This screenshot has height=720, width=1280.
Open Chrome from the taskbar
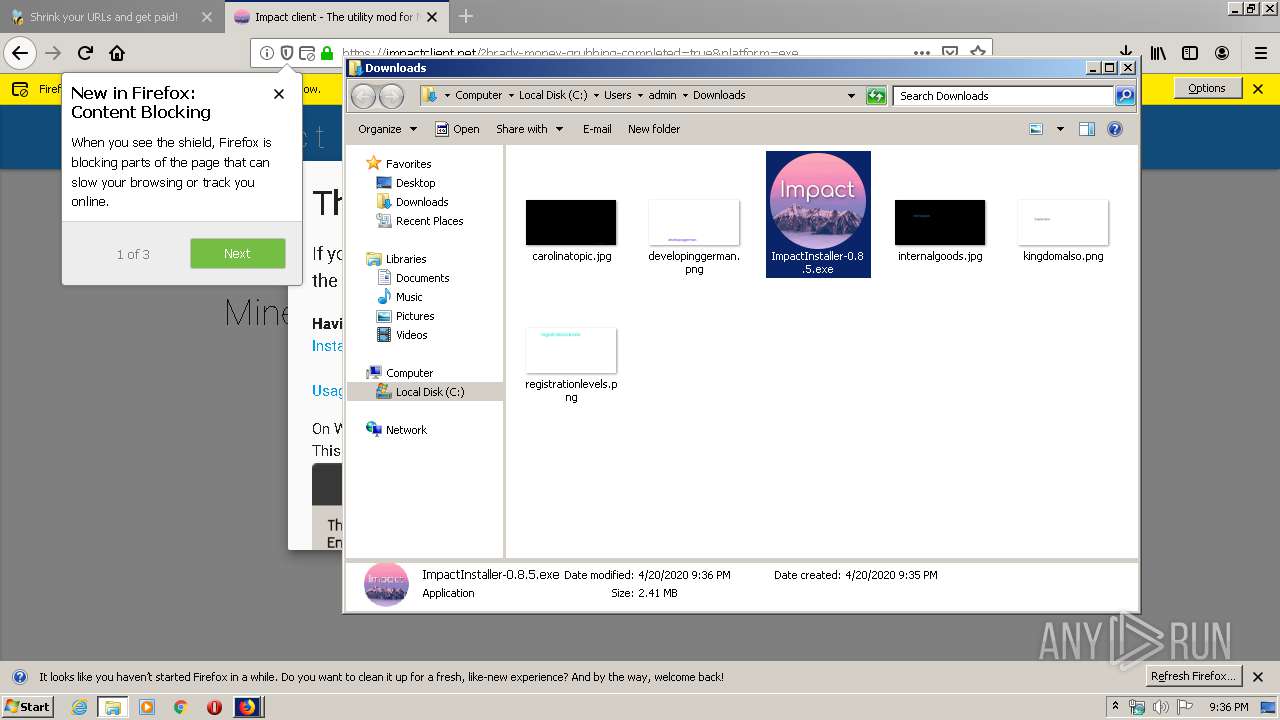[180, 707]
